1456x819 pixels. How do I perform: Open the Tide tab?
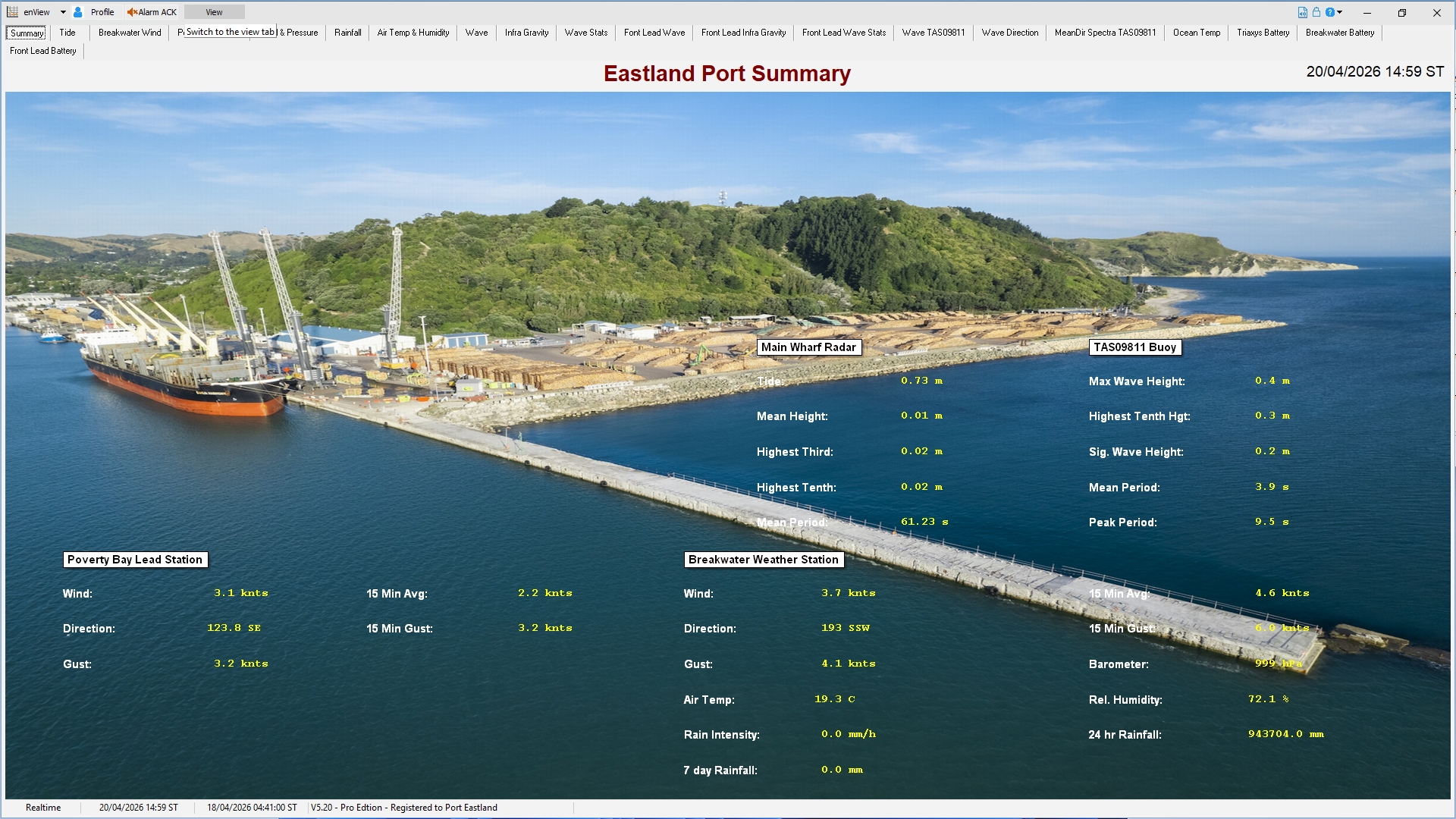coord(67,33)
